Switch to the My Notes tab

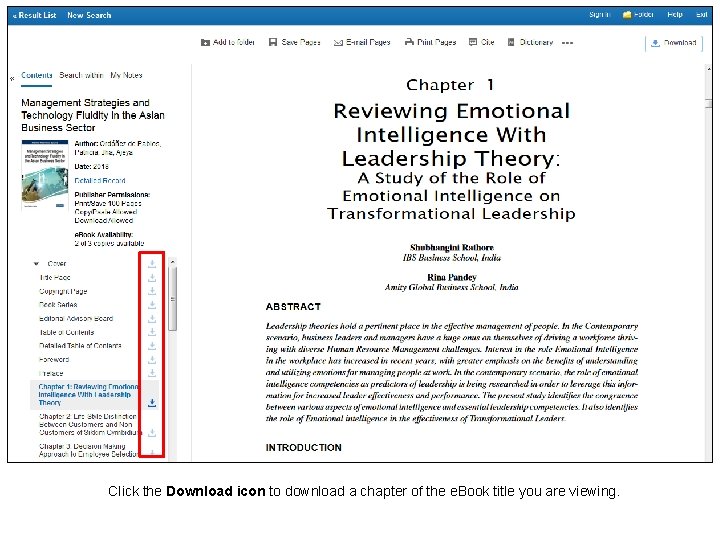[126, 75]
